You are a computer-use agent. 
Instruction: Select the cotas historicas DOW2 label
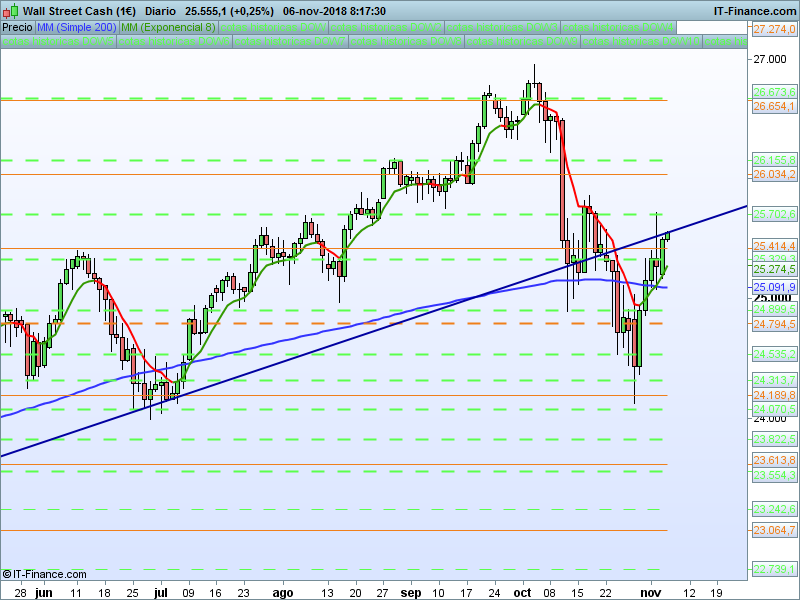pos(386,28)
